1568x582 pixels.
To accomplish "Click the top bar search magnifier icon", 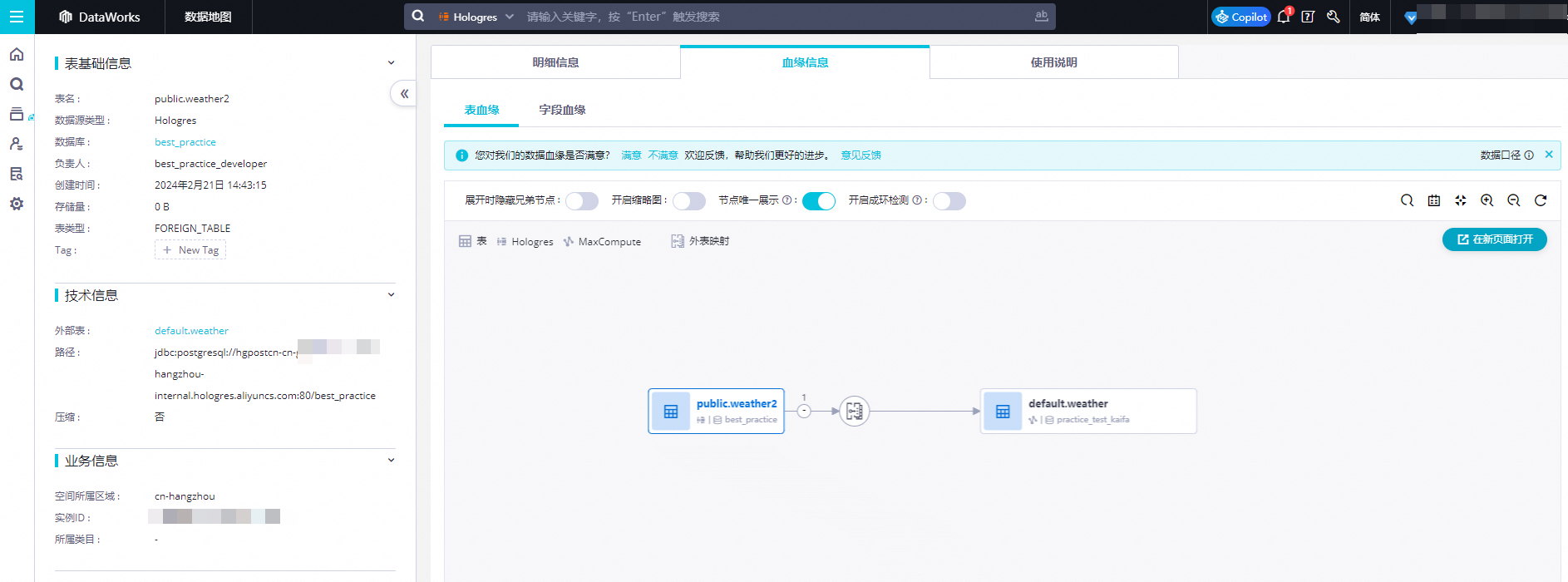I will point(418,16).
